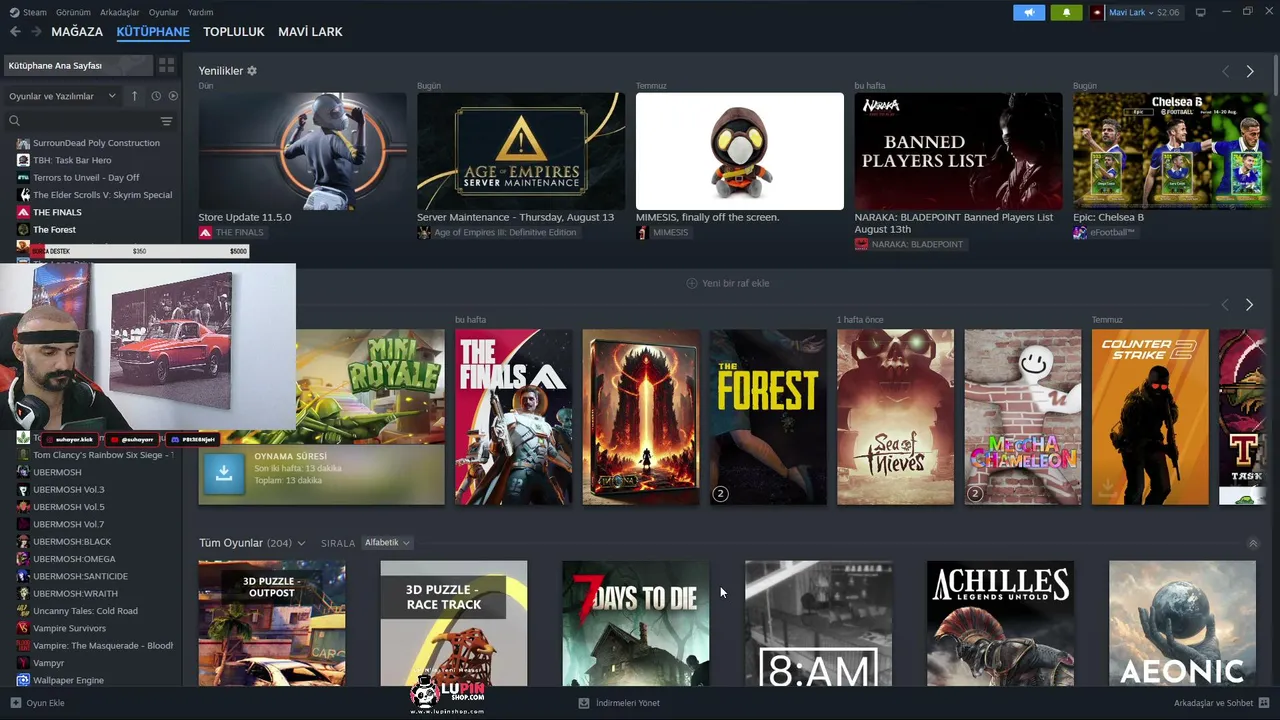Select the Counter-Strike 2 cover
Image resolution: width=1280 pixels, height=720 pixels.
(x=1150, y=417)
